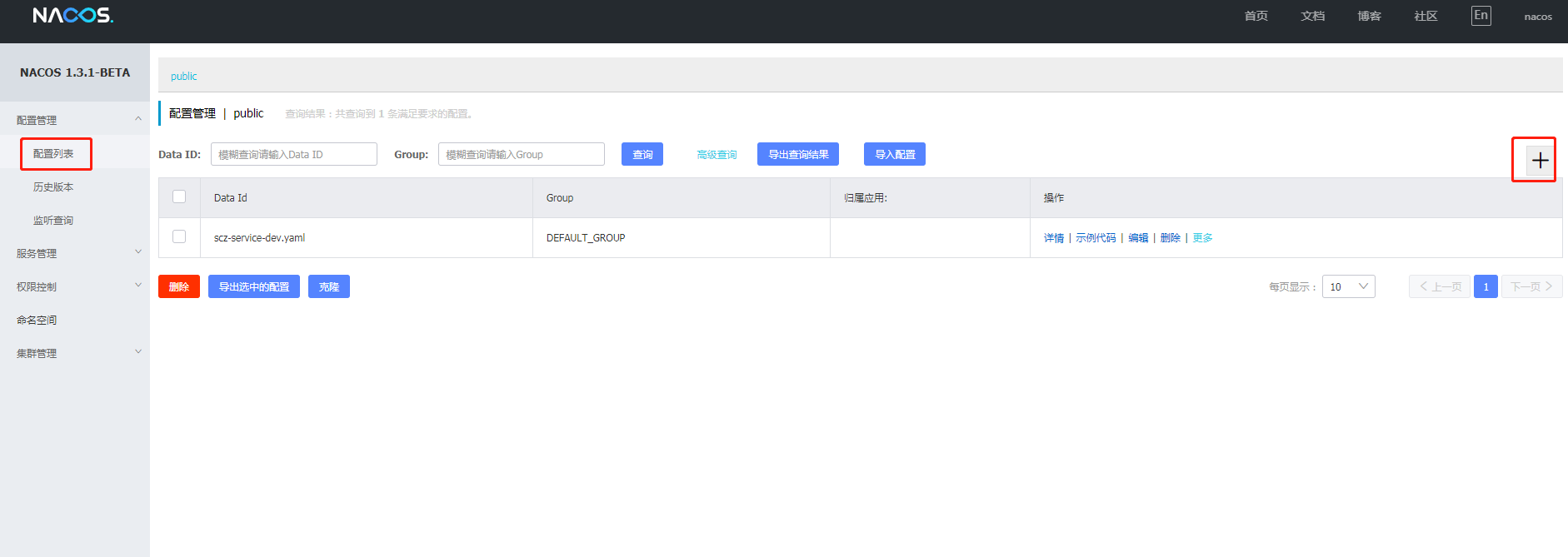Expand the 权限控制 sidebar section

click(75, 286)
